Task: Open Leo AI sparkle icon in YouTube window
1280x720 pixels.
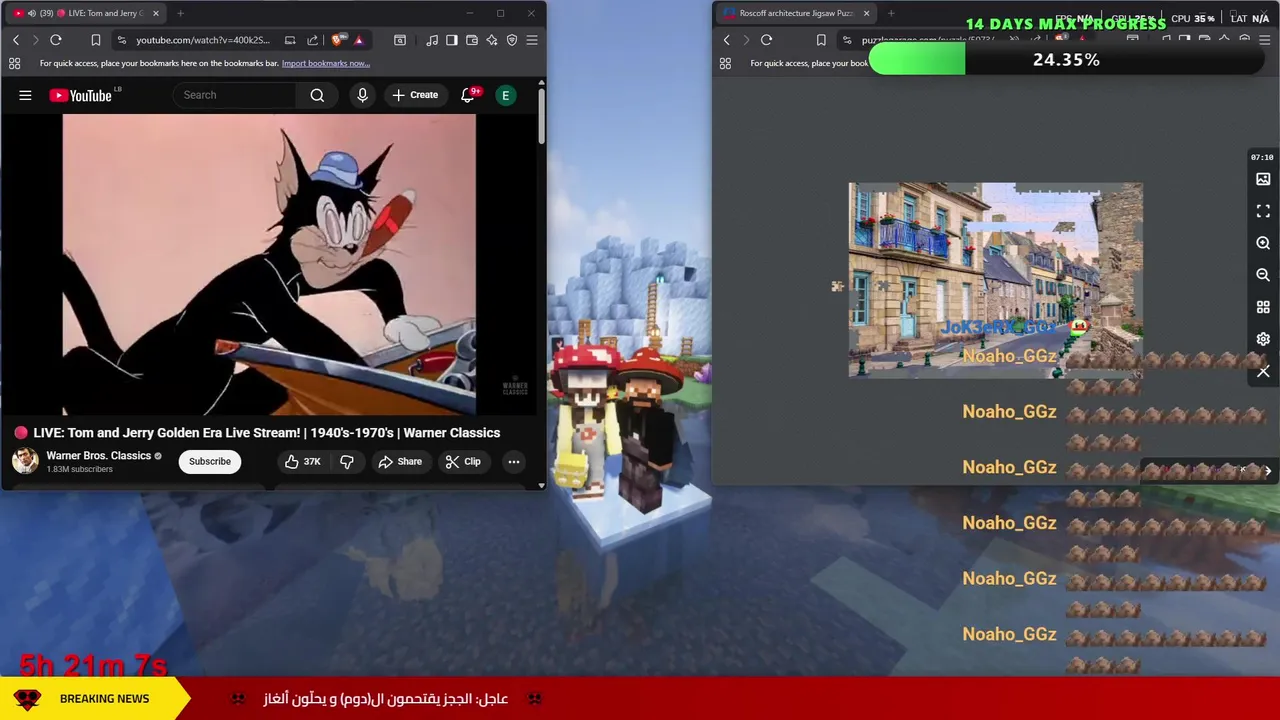Action: 492,40
